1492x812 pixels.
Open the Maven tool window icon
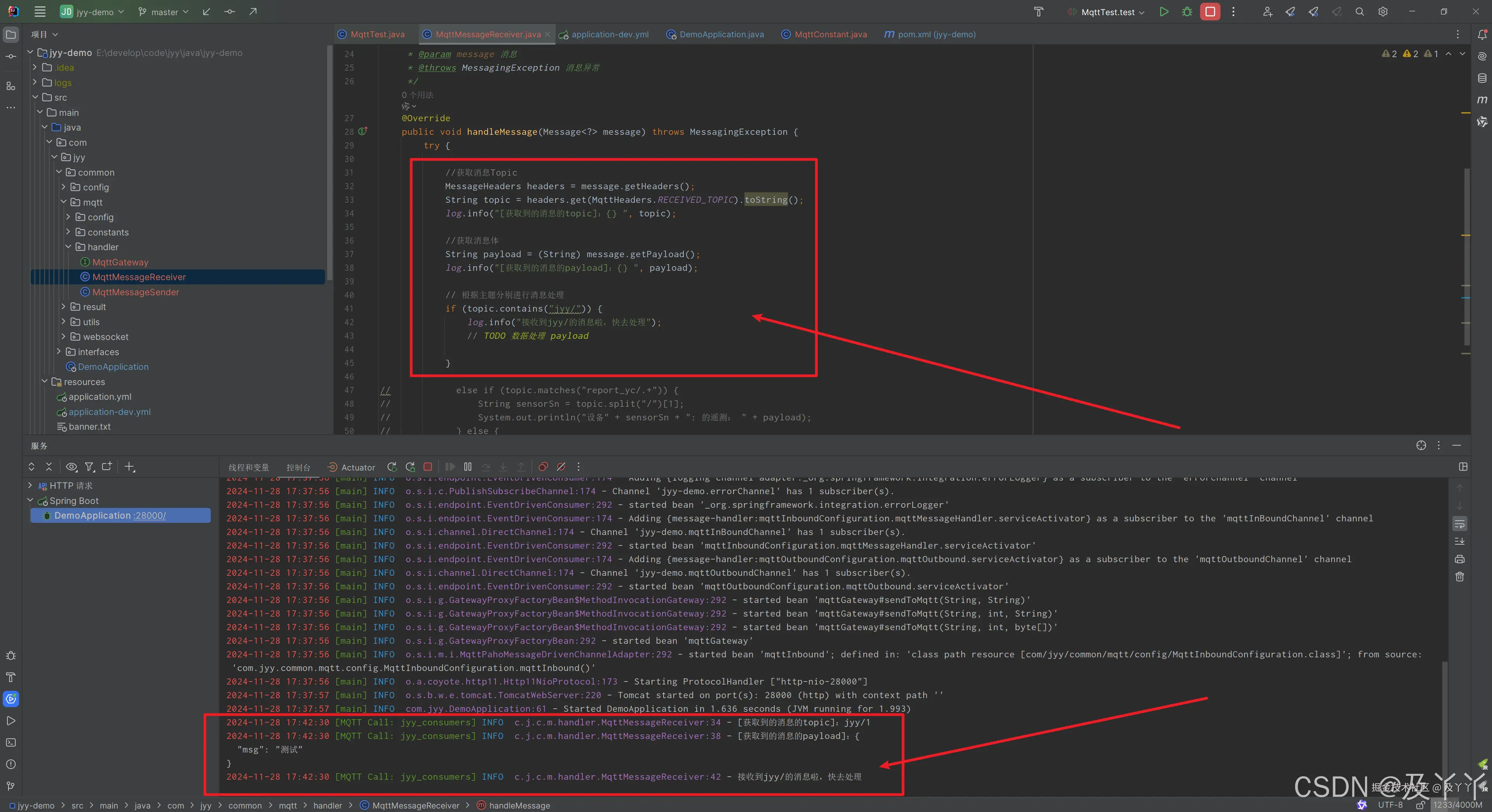click(1482, 99)
